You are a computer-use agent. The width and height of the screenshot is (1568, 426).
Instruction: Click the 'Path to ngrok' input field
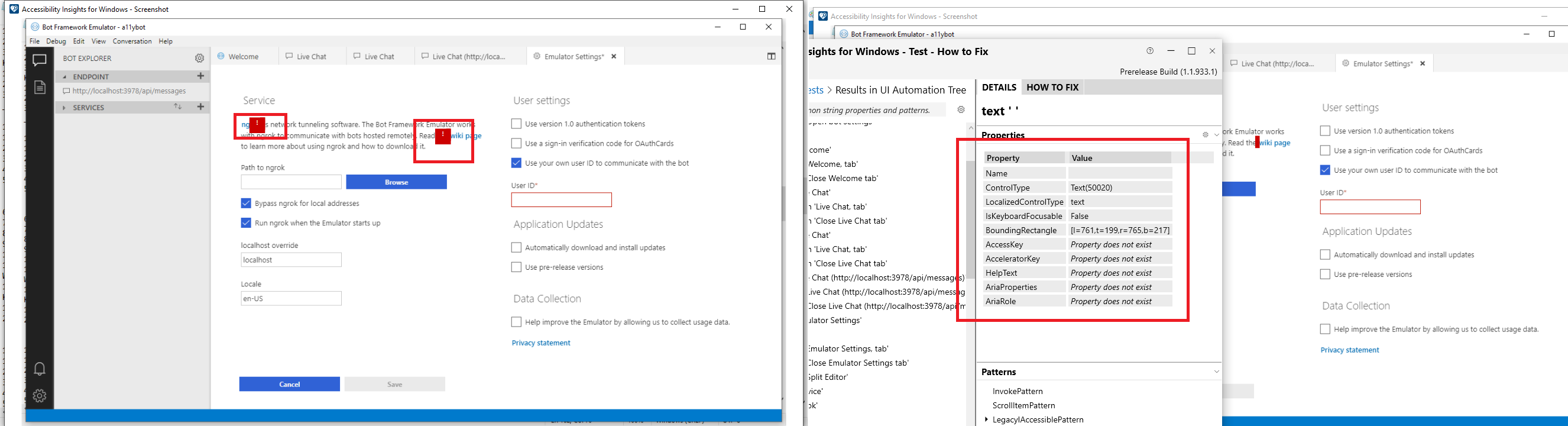coord(291,182)
